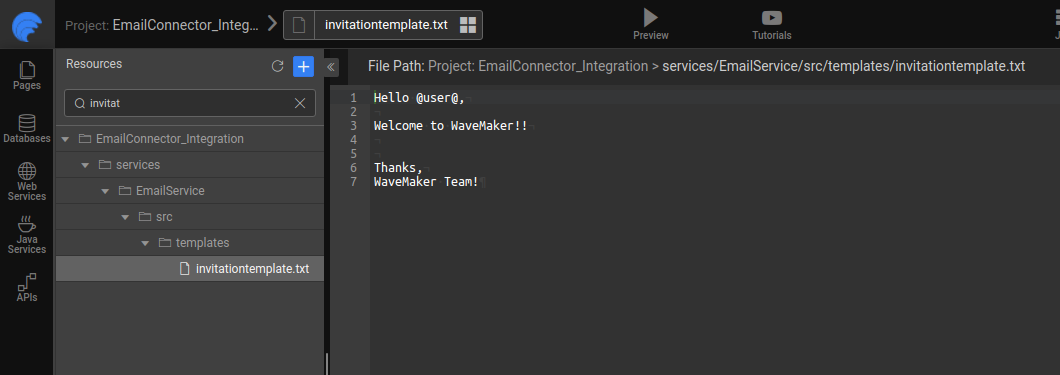Screen dimensions: 1060x375
Task: Open the Databases sidebar panel
Action: click(x=27, y=129)
